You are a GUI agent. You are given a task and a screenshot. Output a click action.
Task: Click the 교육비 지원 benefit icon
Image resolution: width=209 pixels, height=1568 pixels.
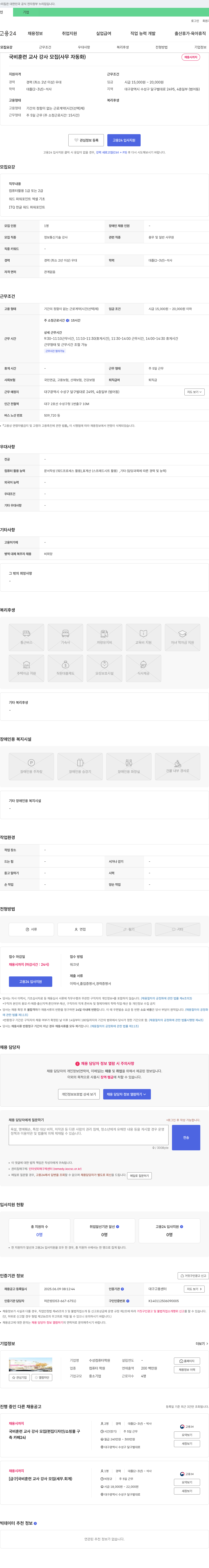143,637
